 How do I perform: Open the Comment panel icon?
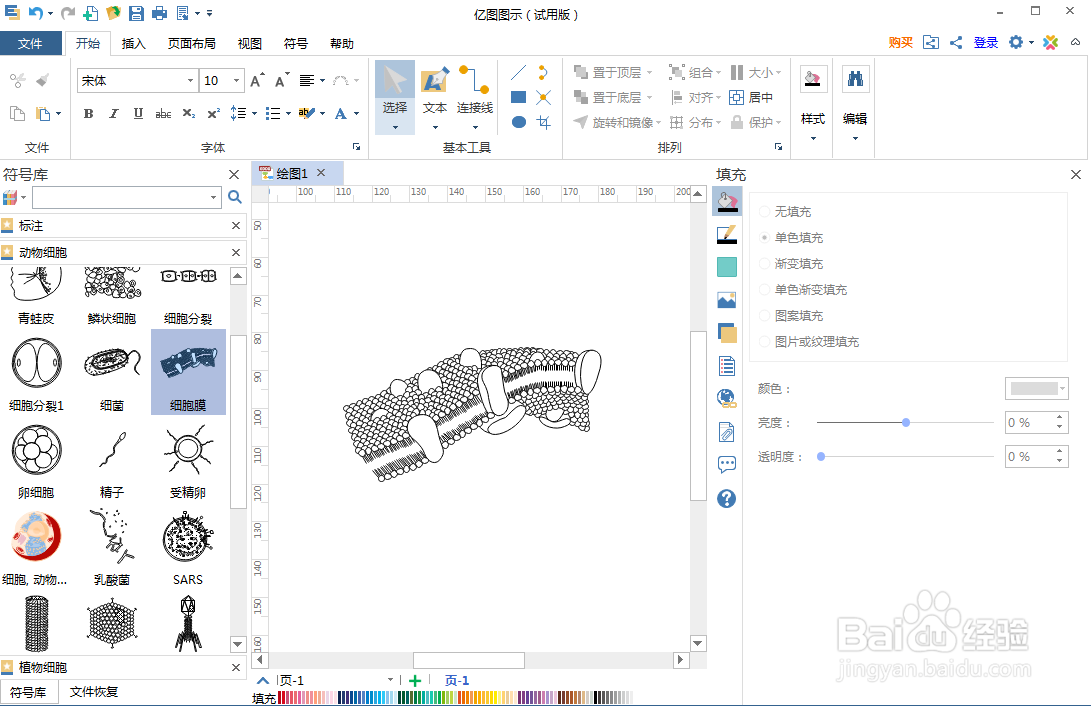pos(726,465)
